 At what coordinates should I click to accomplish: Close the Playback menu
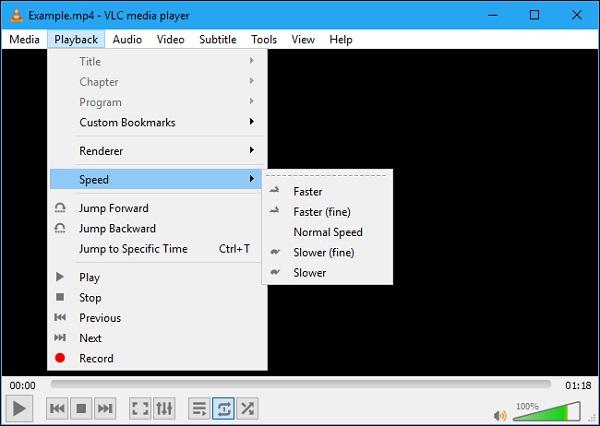(76, 39)
